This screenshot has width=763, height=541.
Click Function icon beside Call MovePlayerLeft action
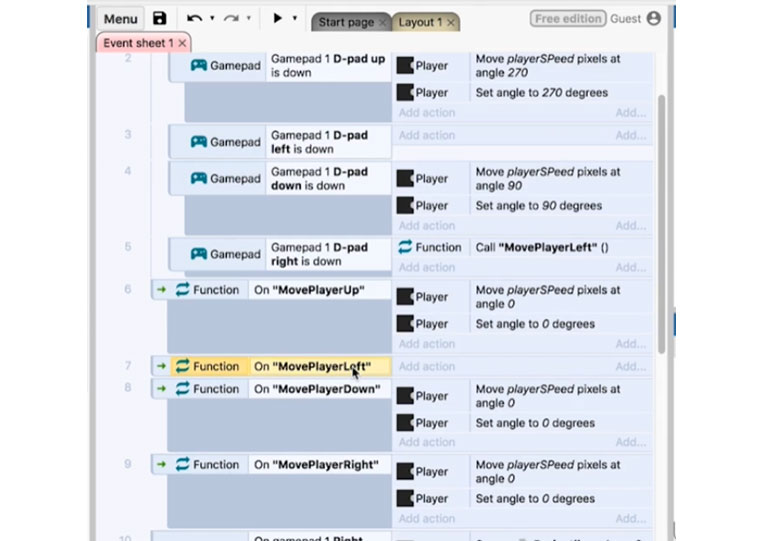pyautogui.click(x=405, y=247)
